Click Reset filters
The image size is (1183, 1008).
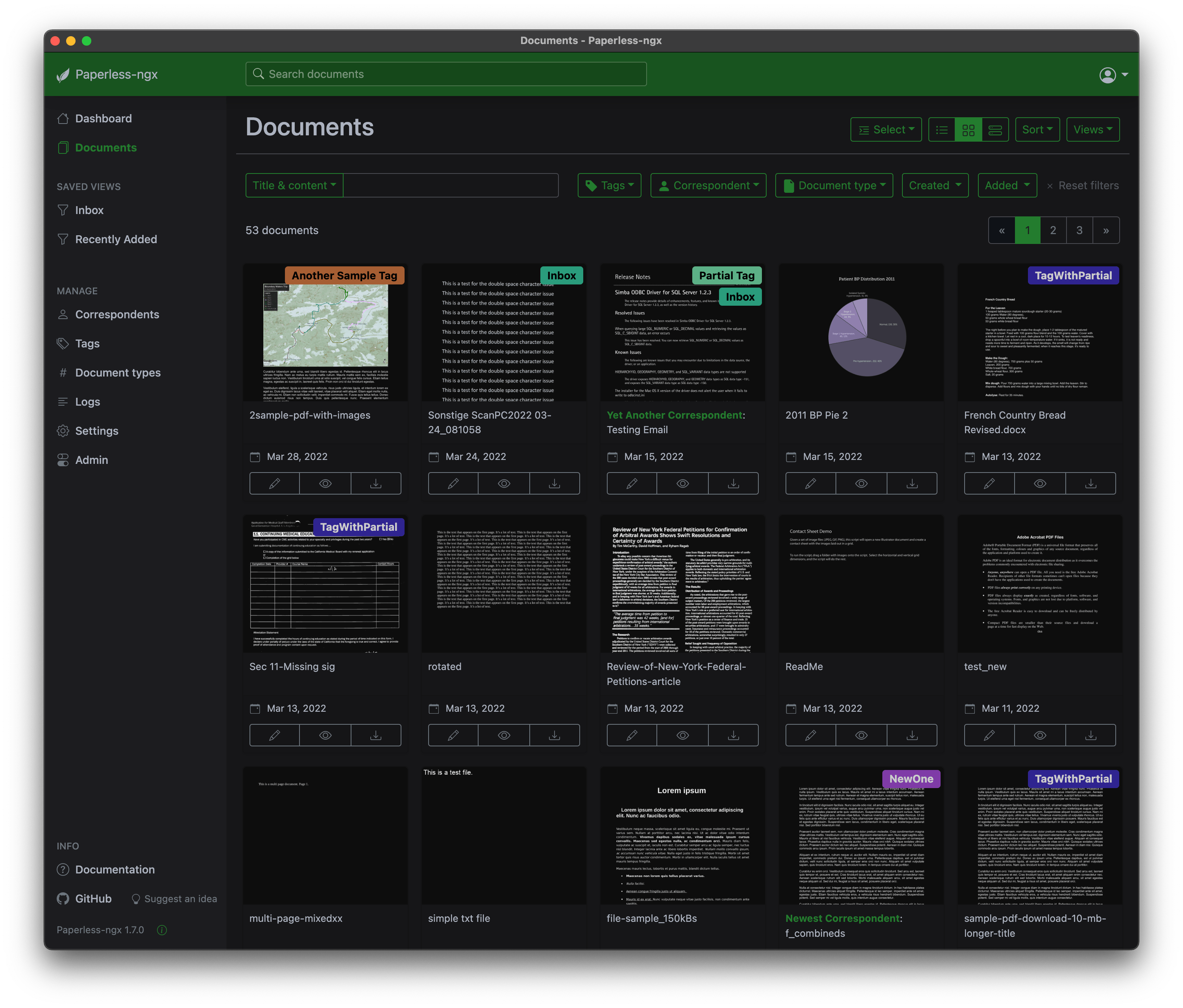pyautogui.click(x=1083, y=185)
